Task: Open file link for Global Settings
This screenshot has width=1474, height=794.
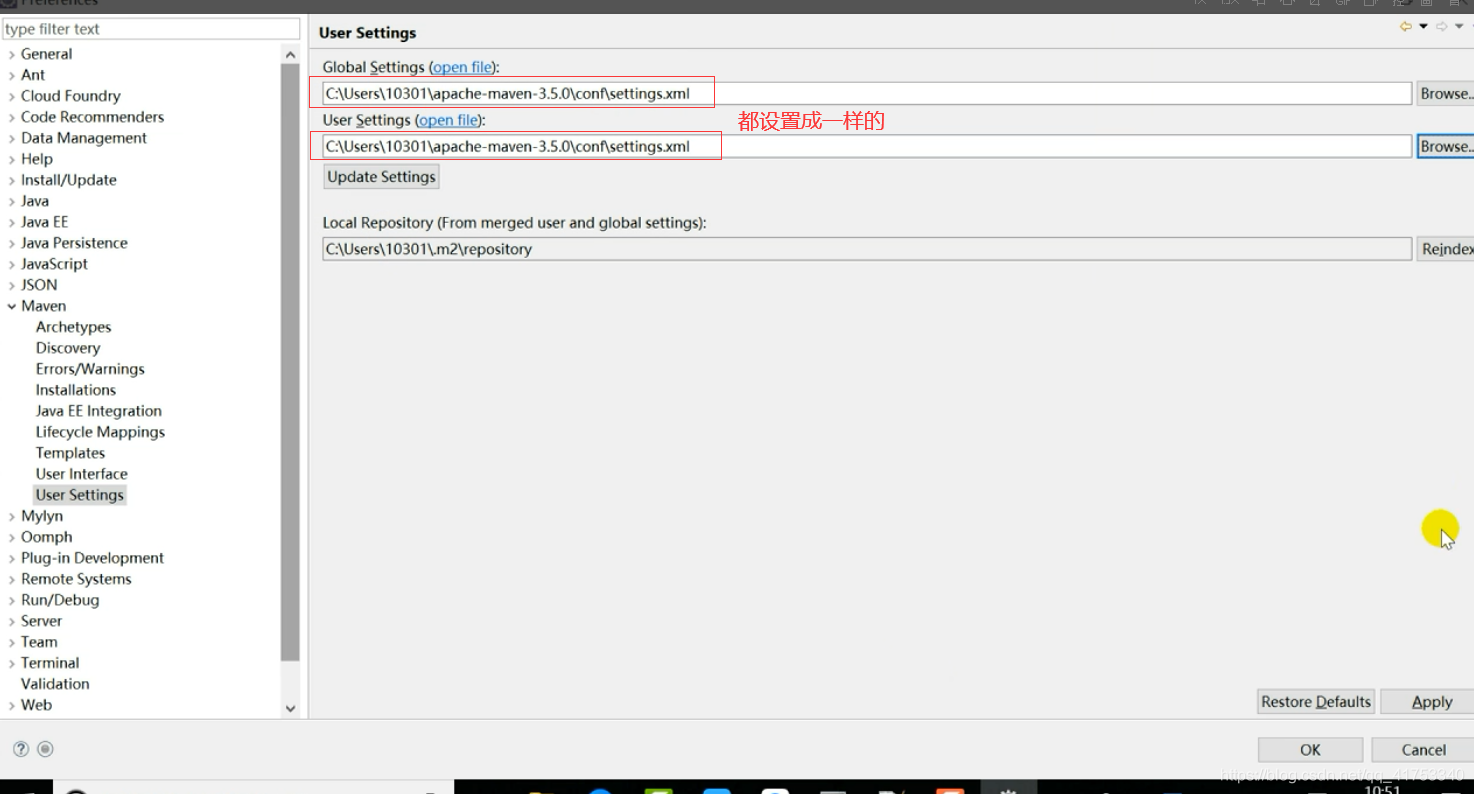Action: (463, 67)
